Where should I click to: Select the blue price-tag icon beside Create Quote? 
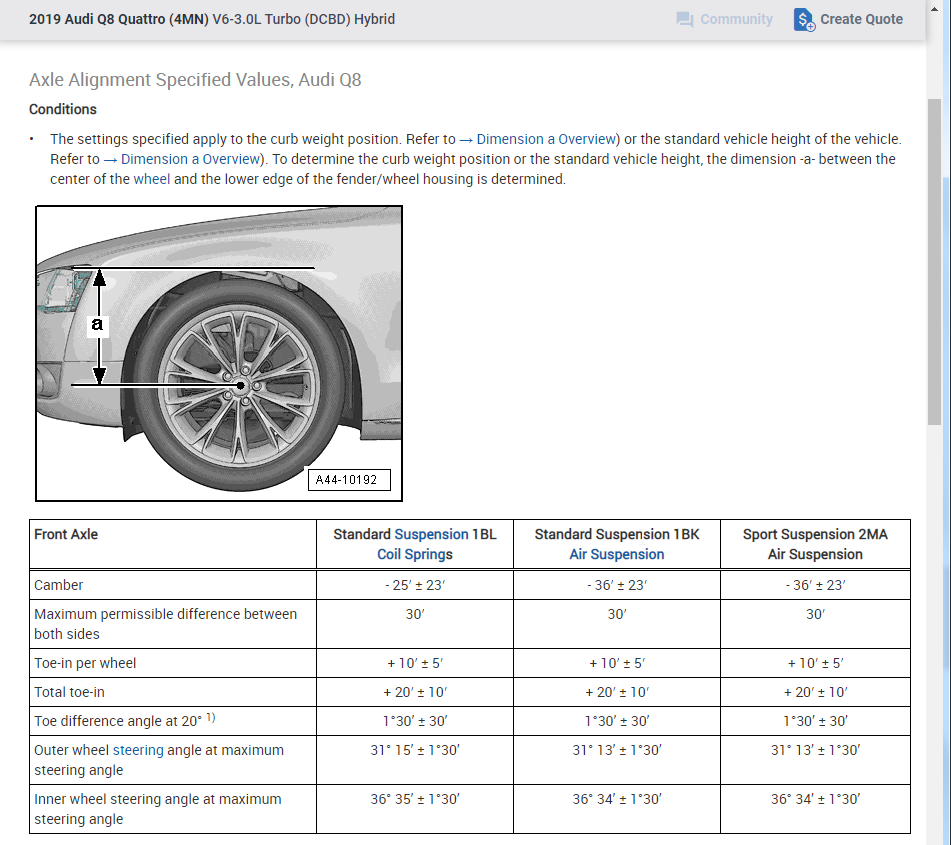point(802,19)
